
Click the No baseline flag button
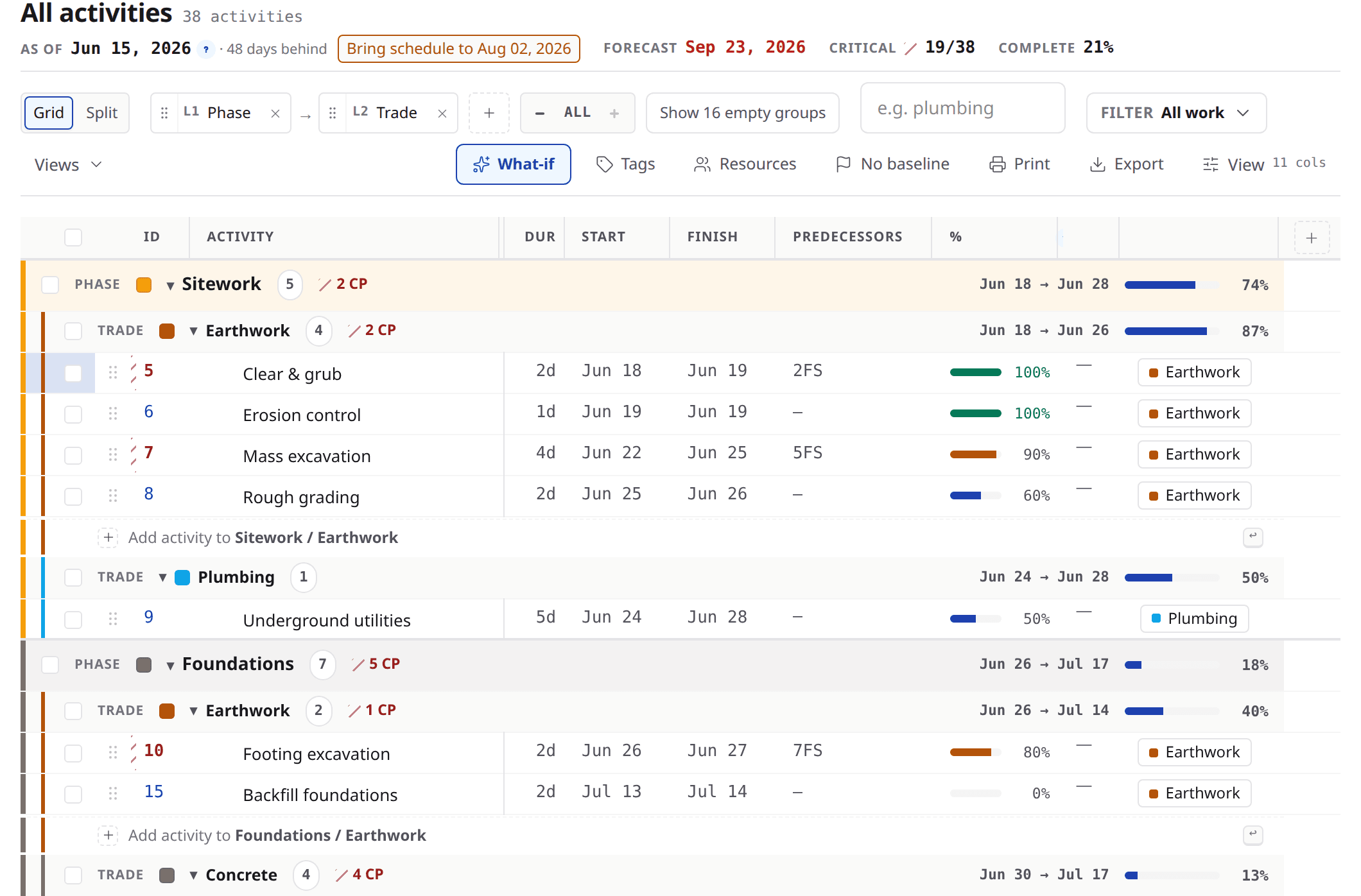point(892,164)
